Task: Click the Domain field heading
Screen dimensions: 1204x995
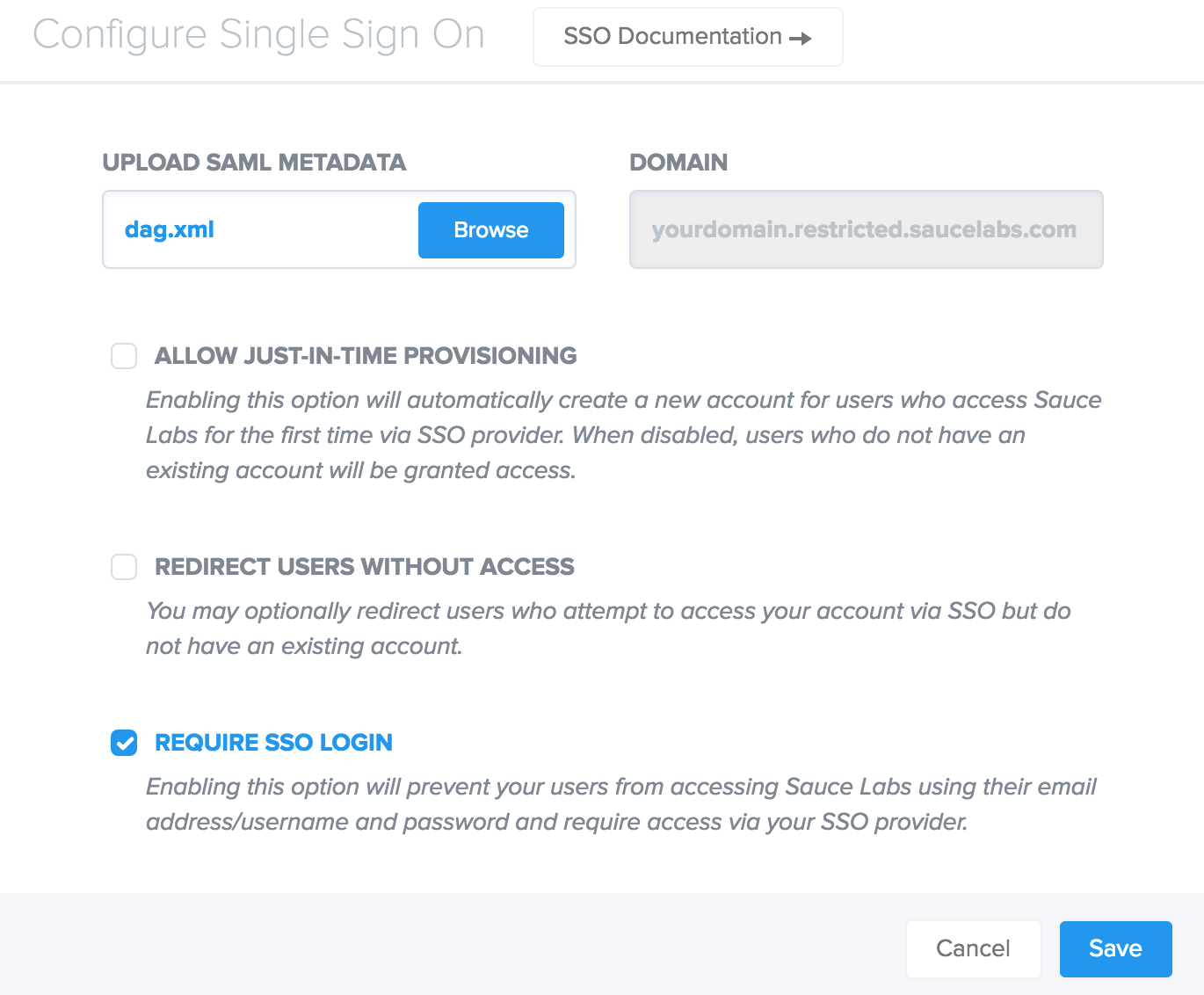Action: [678, 163]
